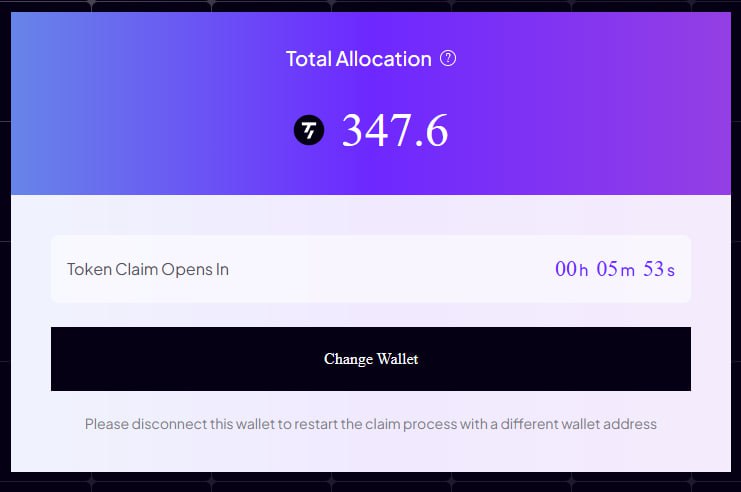Image resolution: width=741 pixels, height=492 pixels.
Task: Click the disconnect wallet notice text
Action: (370, 424)
